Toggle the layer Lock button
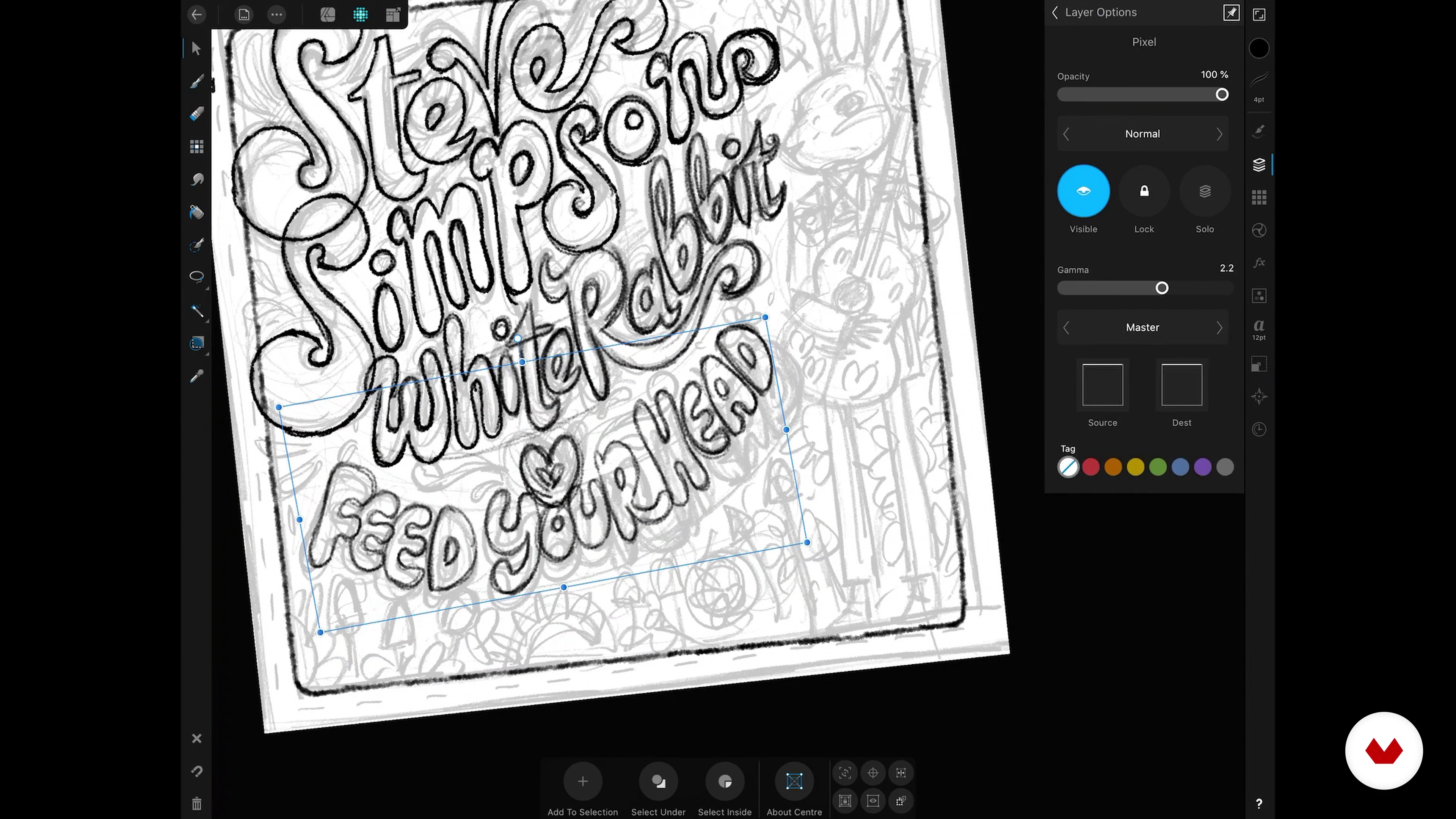 coord(1144,191)
